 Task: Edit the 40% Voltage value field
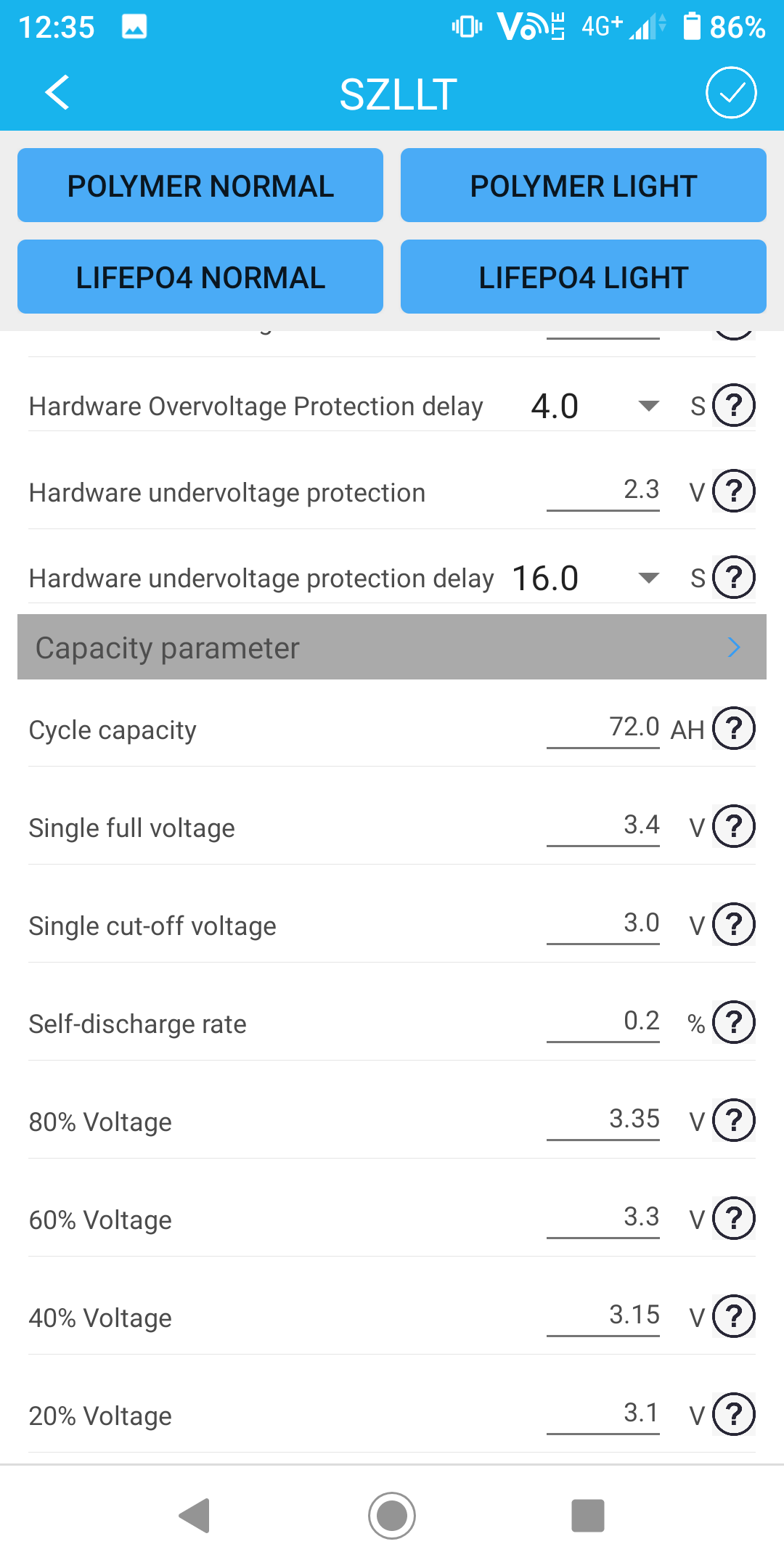603,1316
